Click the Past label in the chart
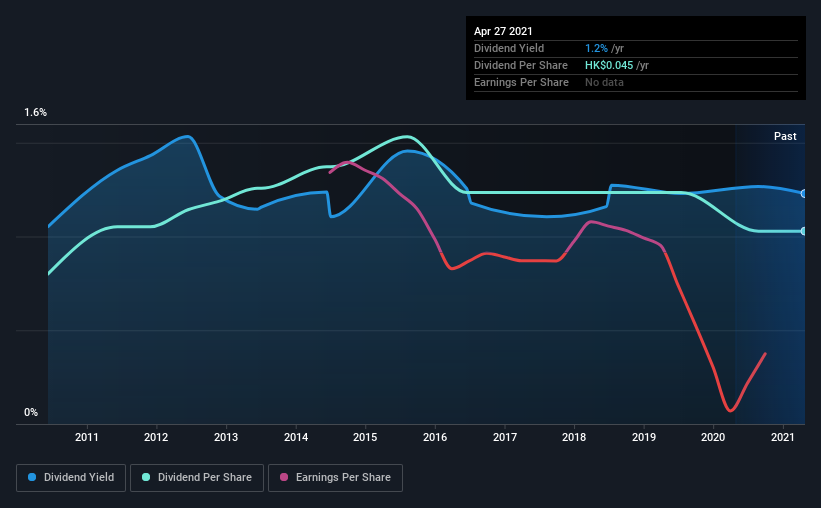 (x=785, y=136)
